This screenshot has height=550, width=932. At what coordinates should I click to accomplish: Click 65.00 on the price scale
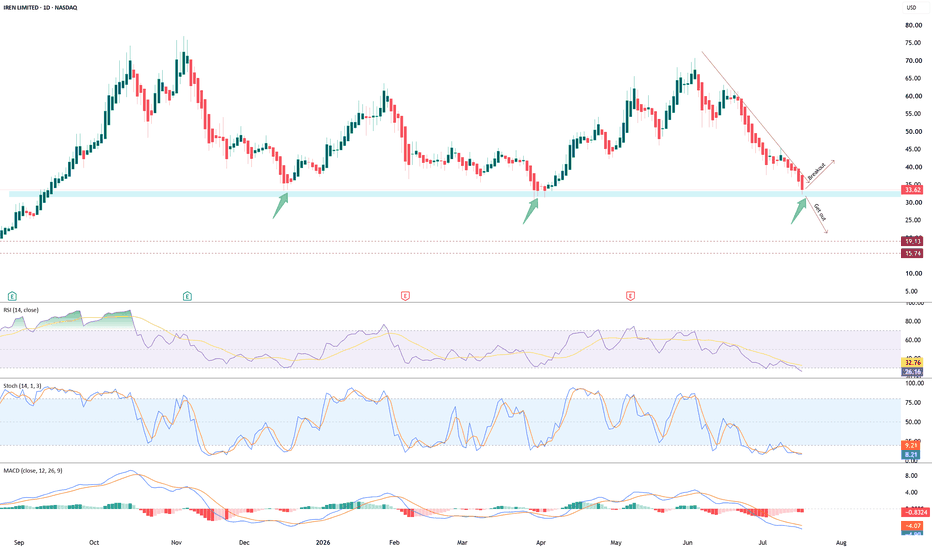[914, 78]
